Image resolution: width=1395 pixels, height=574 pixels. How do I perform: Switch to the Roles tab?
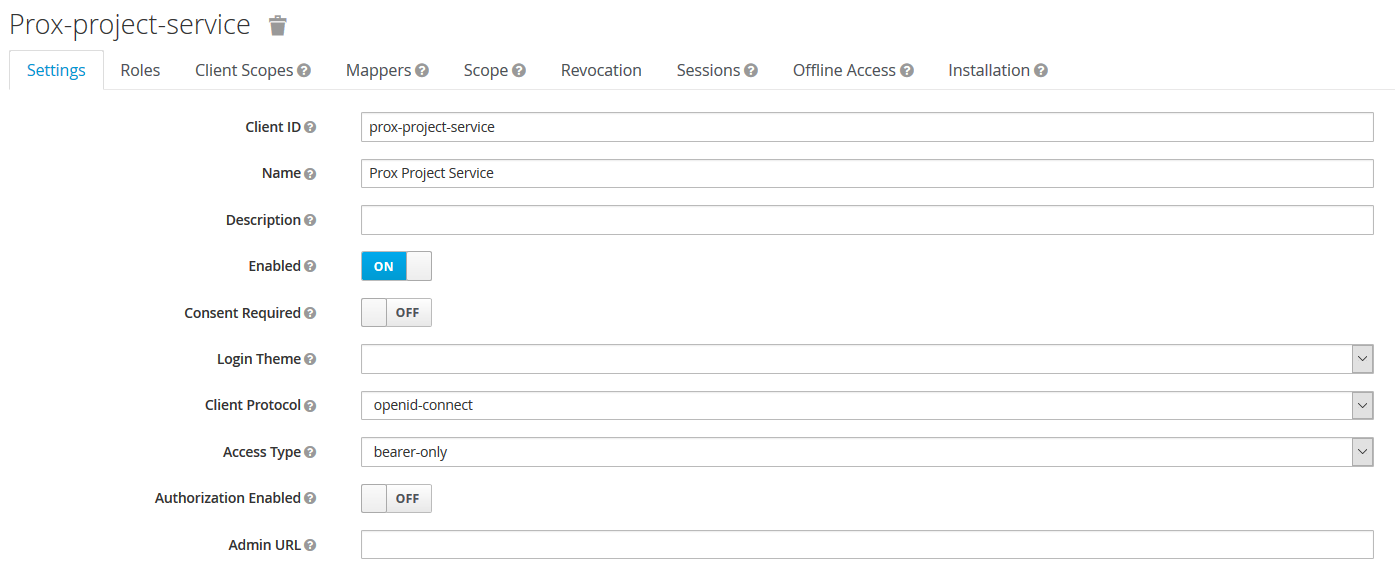(140, 70)
